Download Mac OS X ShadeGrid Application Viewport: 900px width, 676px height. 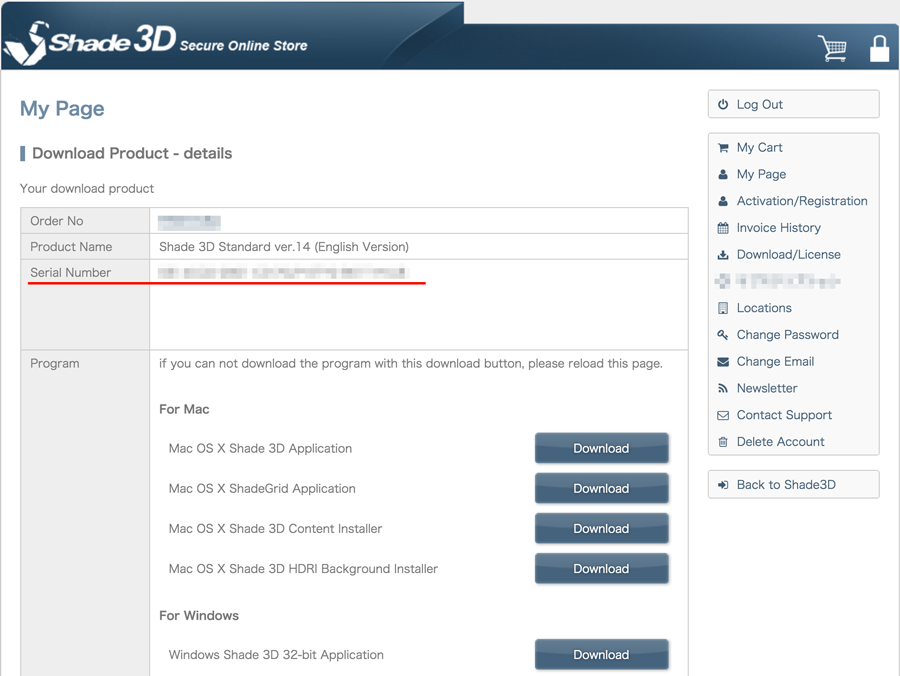(x=602, y=488)
